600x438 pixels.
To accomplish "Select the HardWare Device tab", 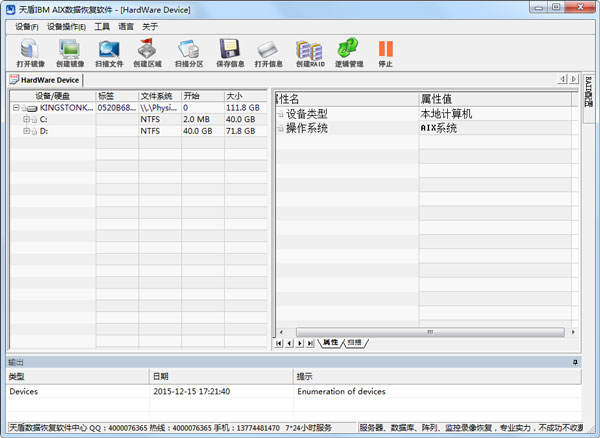I will pos(45,80).
